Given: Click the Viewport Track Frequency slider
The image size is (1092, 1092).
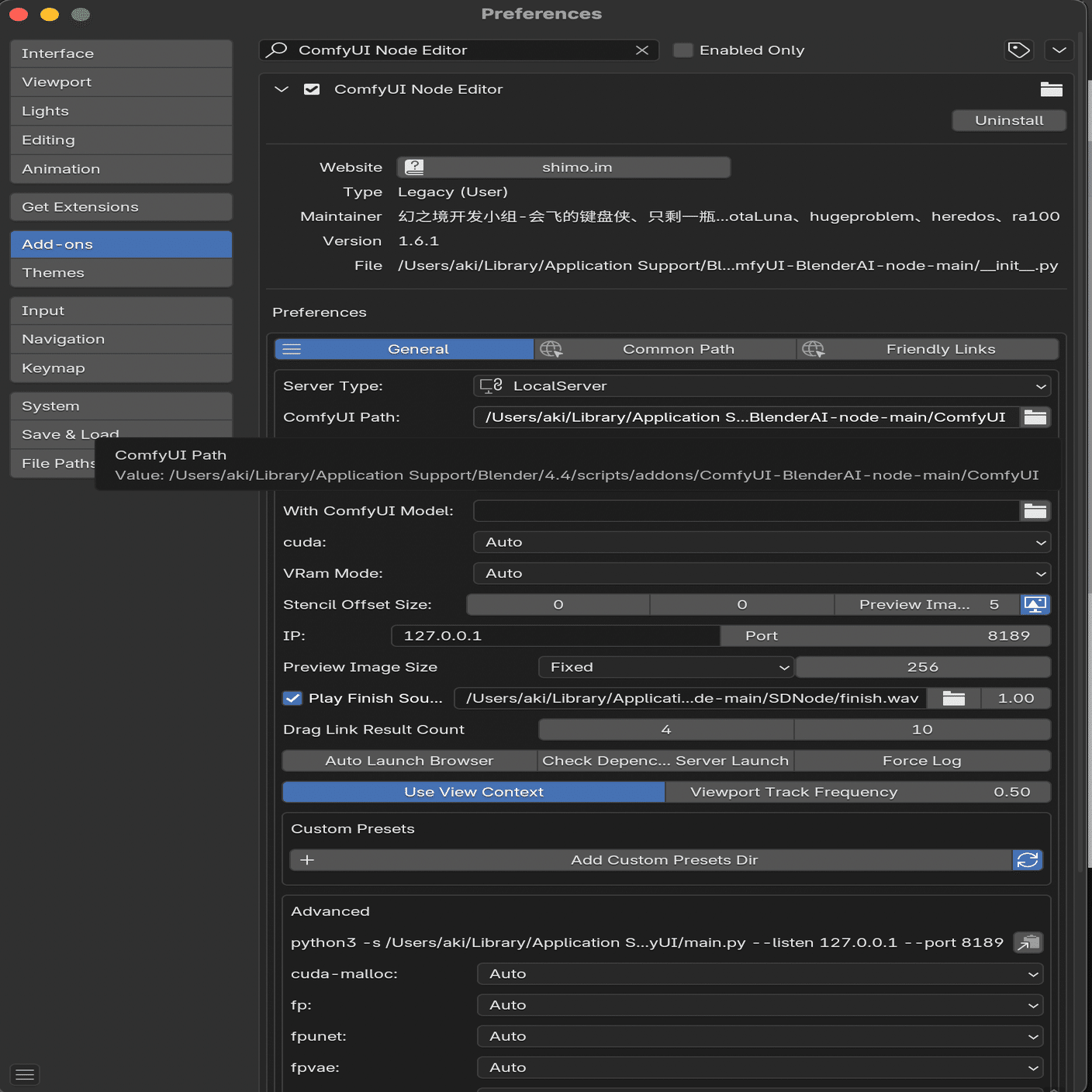Looking at the screenshot, I should 858,792.
